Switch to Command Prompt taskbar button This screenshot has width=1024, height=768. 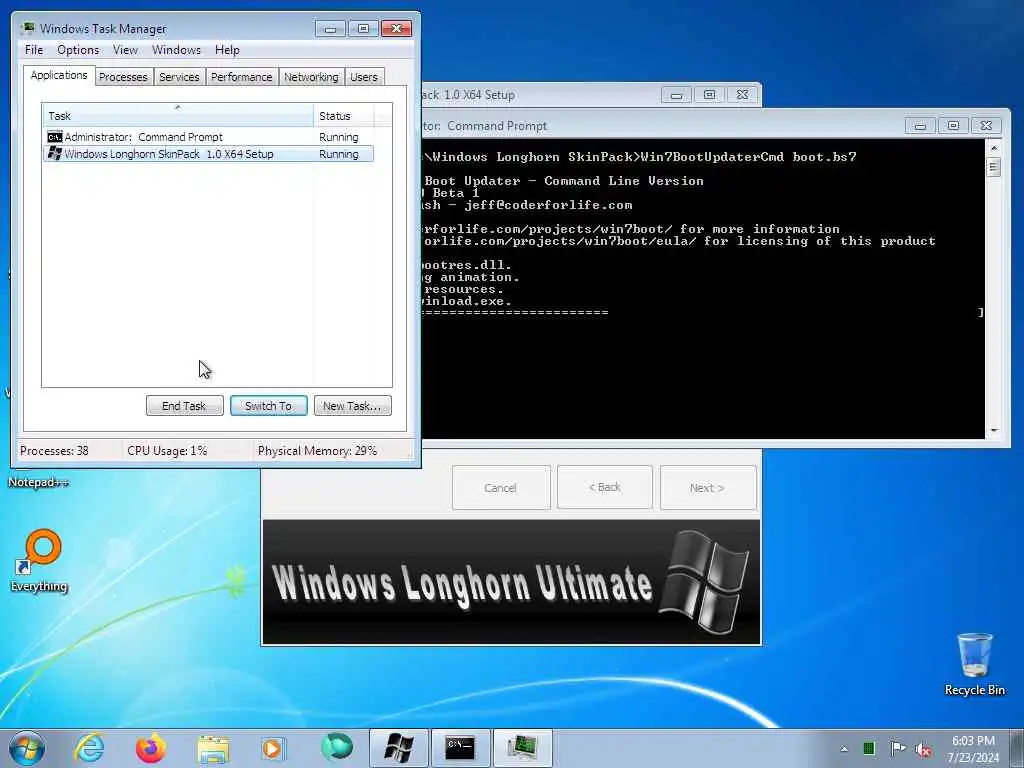(460, 748)
